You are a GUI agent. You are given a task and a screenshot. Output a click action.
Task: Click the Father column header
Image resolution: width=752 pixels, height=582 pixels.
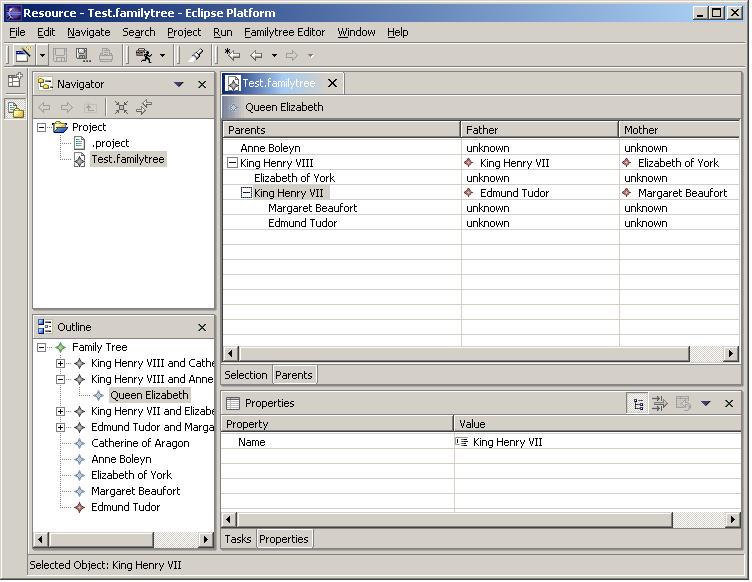click(x=540, y=130)
